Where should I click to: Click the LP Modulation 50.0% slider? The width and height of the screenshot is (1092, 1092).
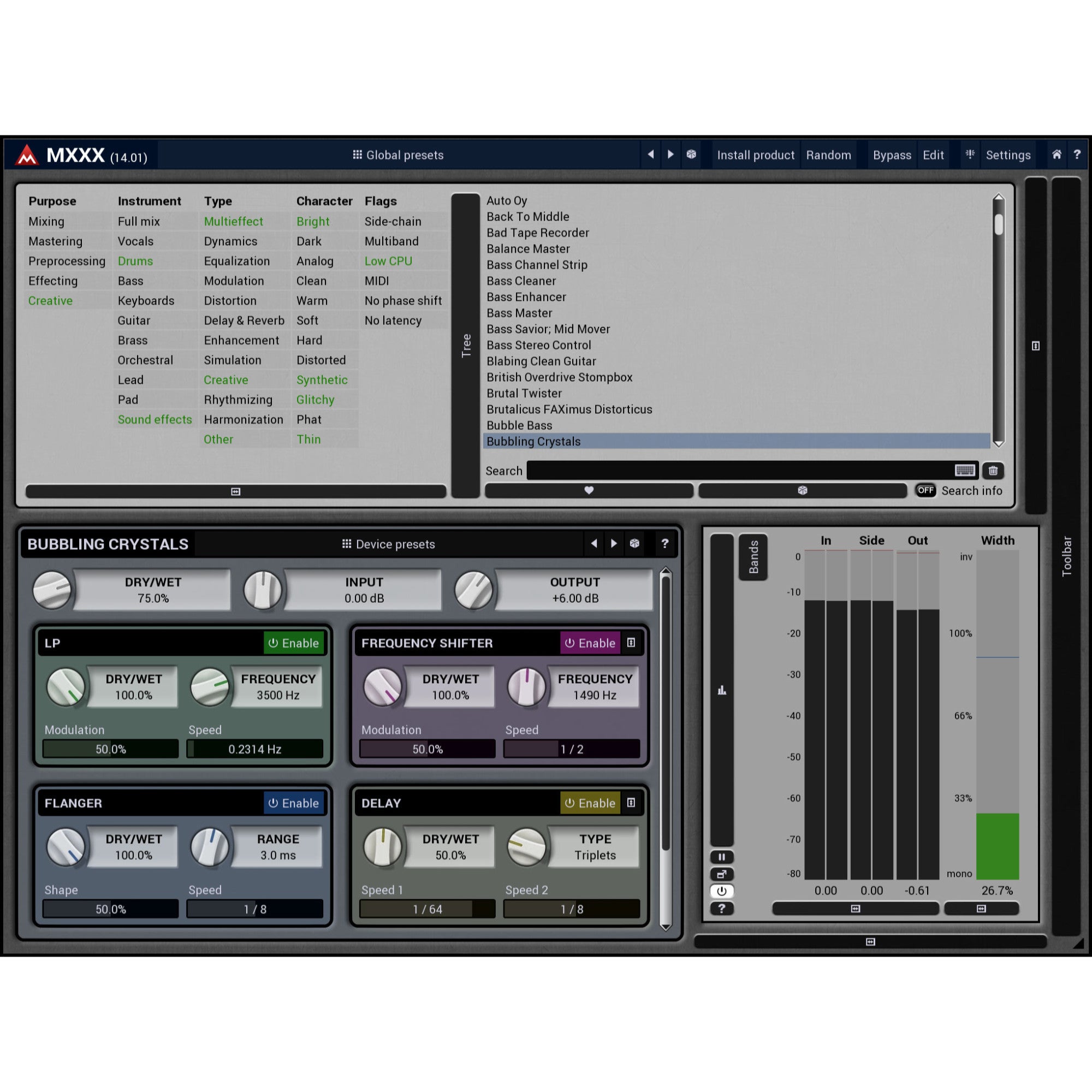coord(111,749)
